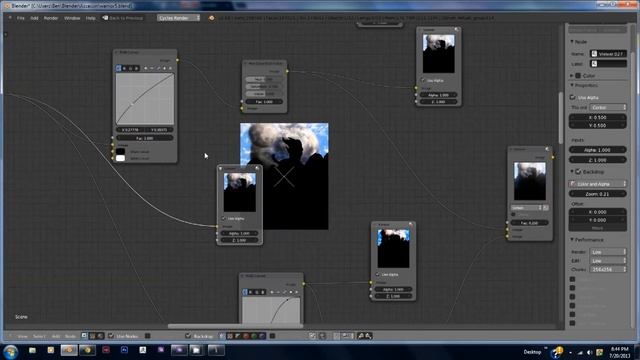Click the RGB Curves node black level swatch
Screen dimensions: 640x360
120,151
